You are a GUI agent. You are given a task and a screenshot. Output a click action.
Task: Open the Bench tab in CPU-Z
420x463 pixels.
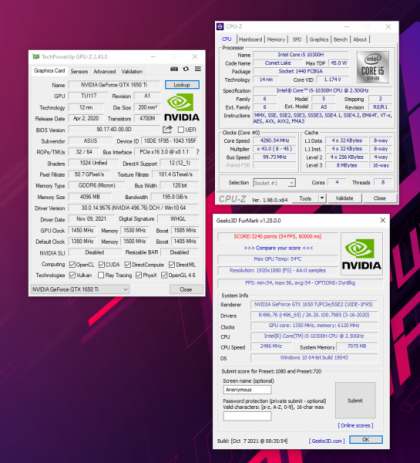[341, 39]
